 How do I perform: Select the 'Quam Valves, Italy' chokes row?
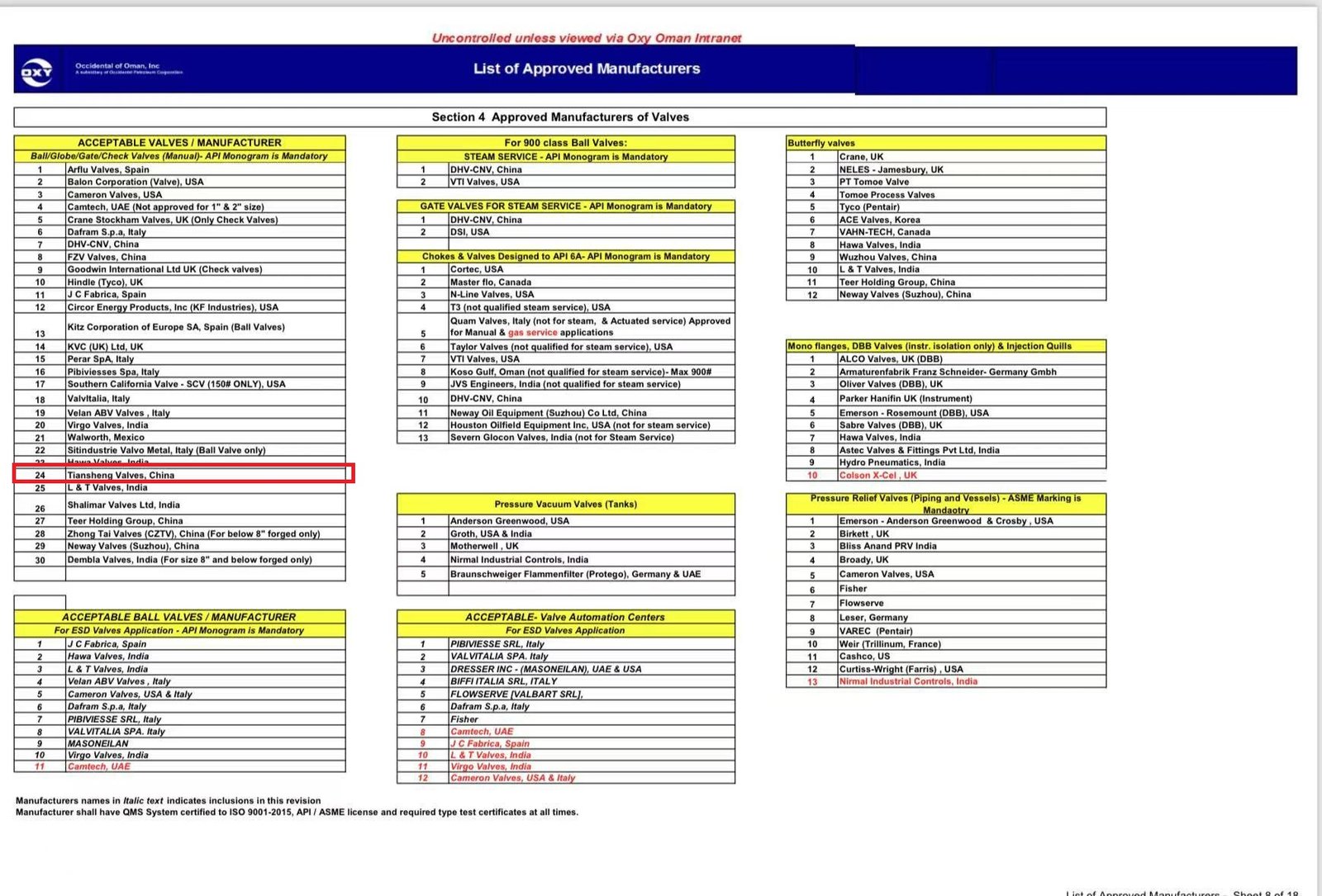coord(566,326)
